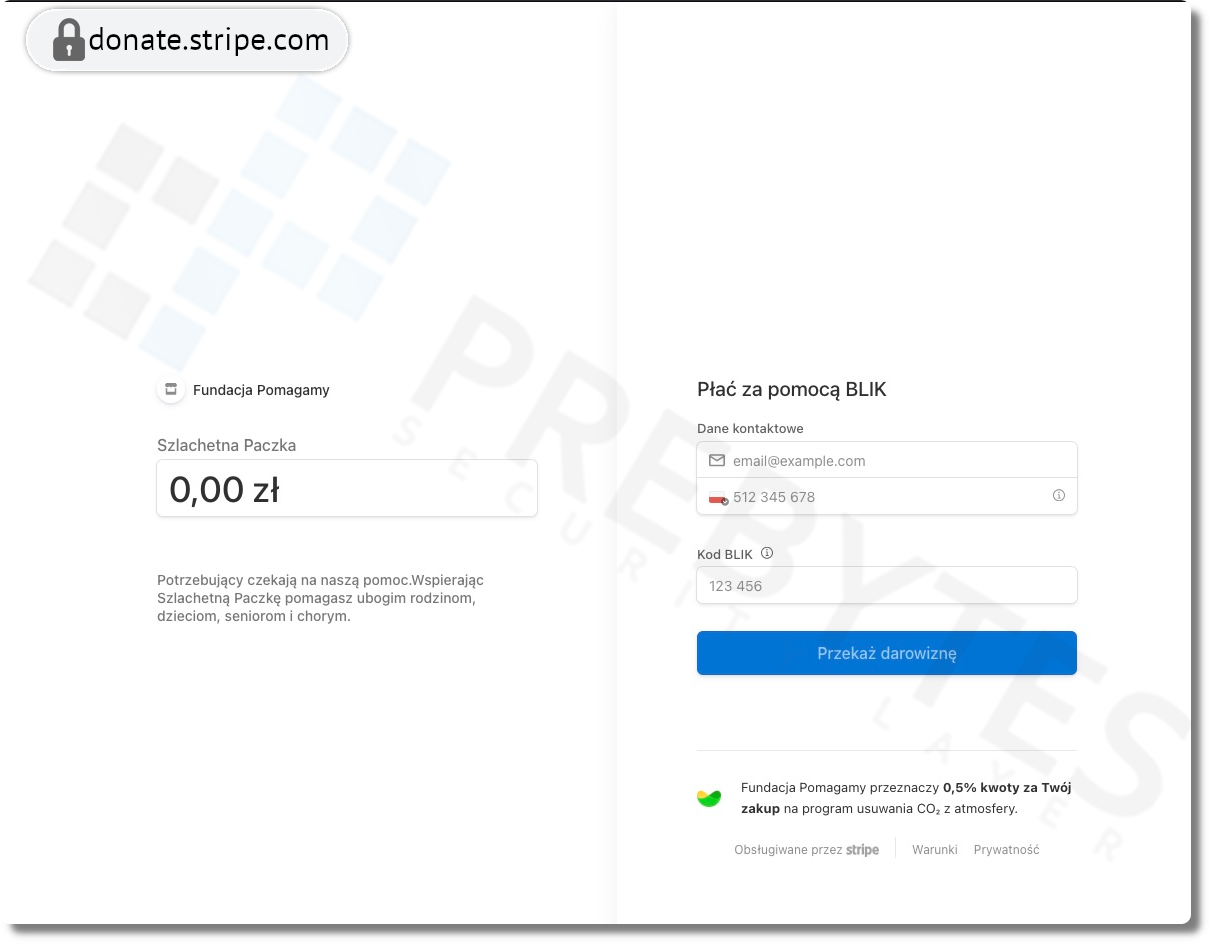Show the info tooltip next to Kod BLIK
This screenshot has height=944, width=1211.
coord(767,553)
